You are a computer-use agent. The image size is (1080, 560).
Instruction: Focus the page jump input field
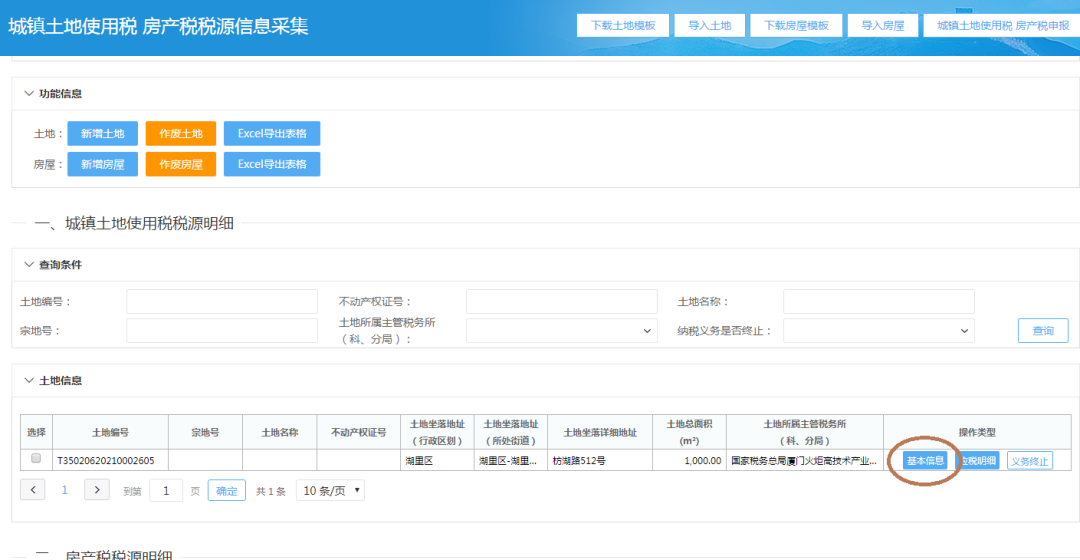pyautogui.click(x=166, y=490)
